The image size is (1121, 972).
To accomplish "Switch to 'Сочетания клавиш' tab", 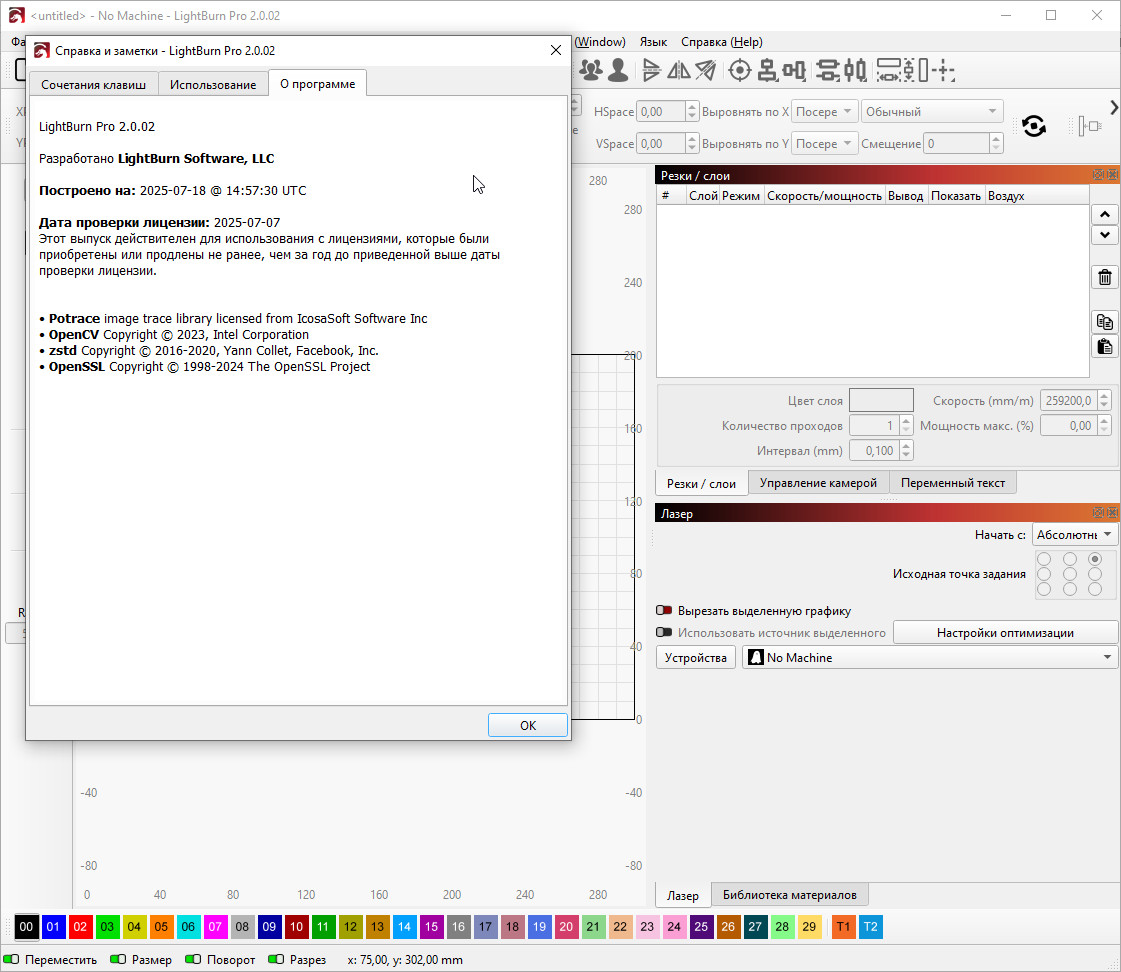I will point(93,84).
